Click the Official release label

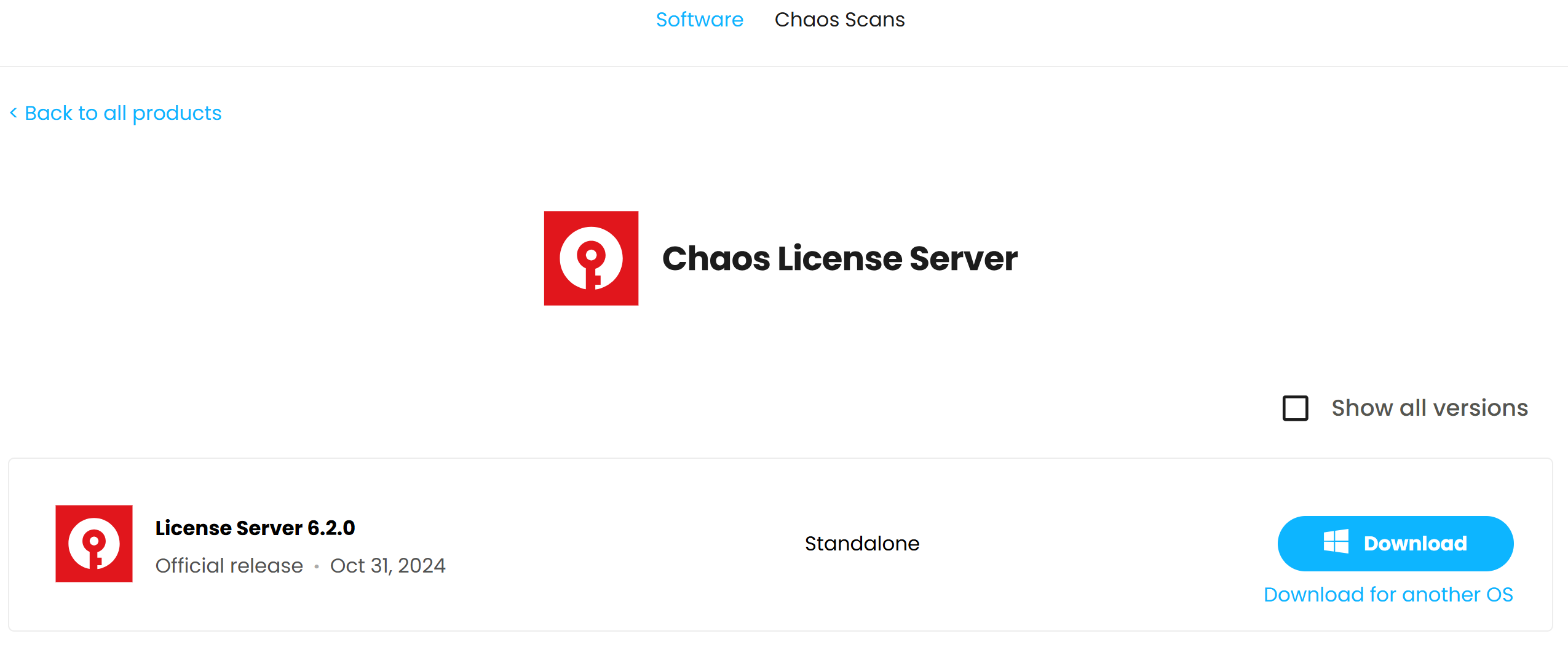pyautogui.click(x=229, y=566)
